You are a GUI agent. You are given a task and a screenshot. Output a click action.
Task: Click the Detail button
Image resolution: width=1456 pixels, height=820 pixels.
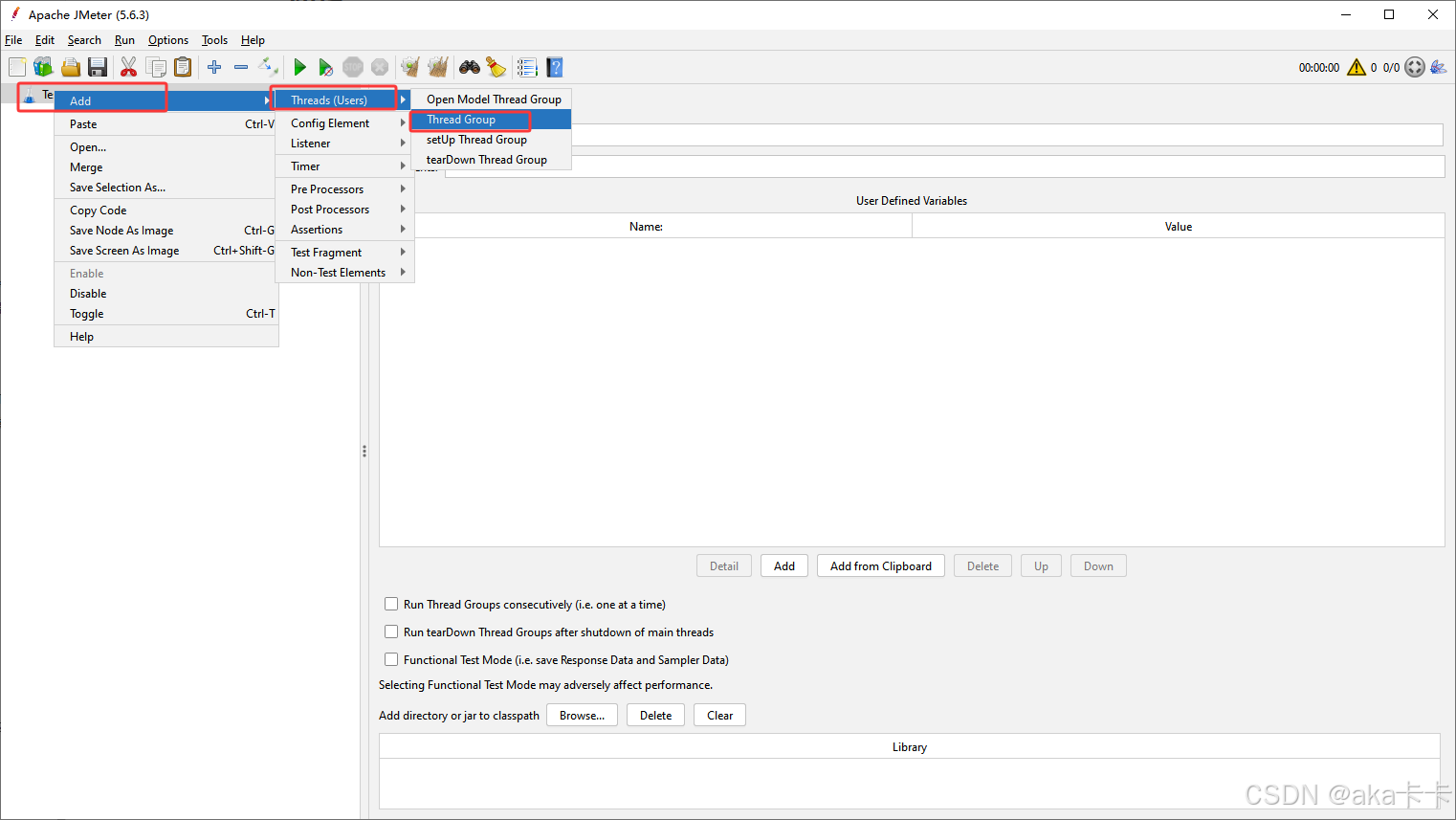[x=724, y=566]
